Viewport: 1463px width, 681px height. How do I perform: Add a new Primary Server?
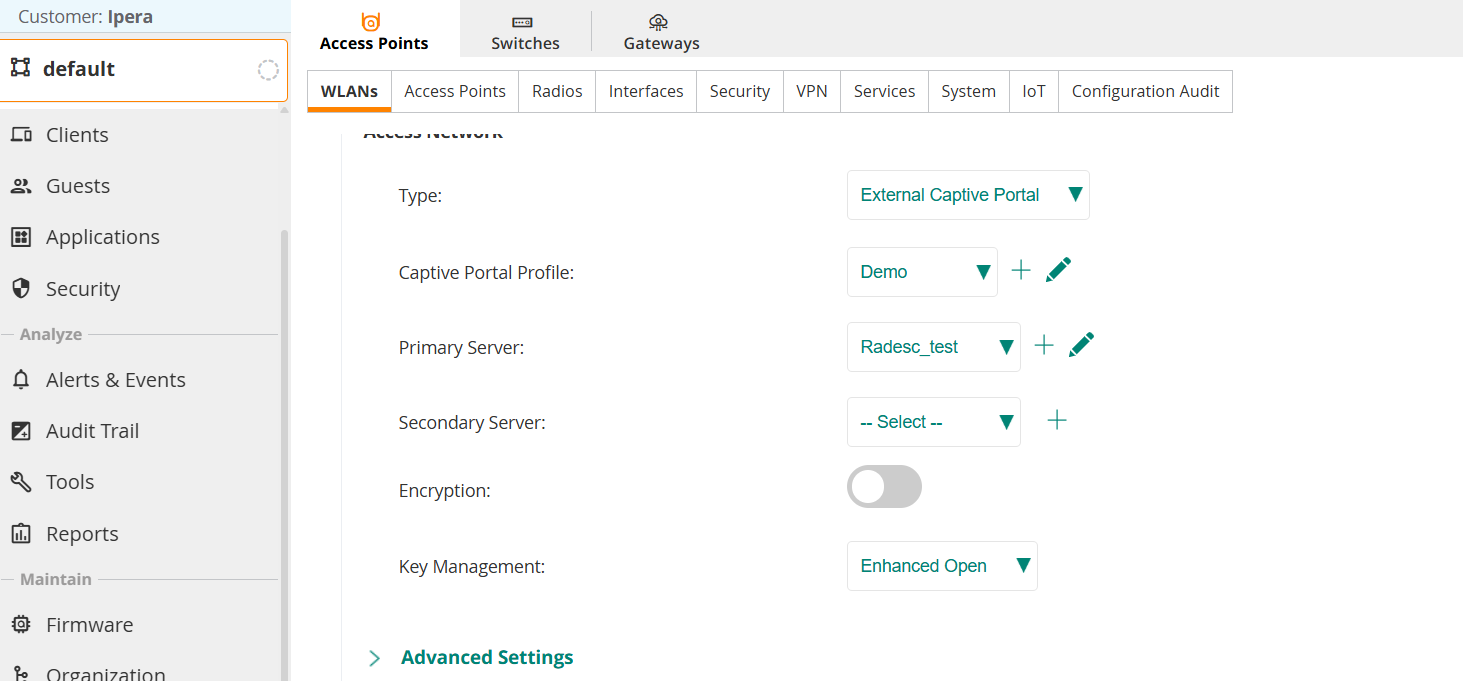coord(1043,346)
